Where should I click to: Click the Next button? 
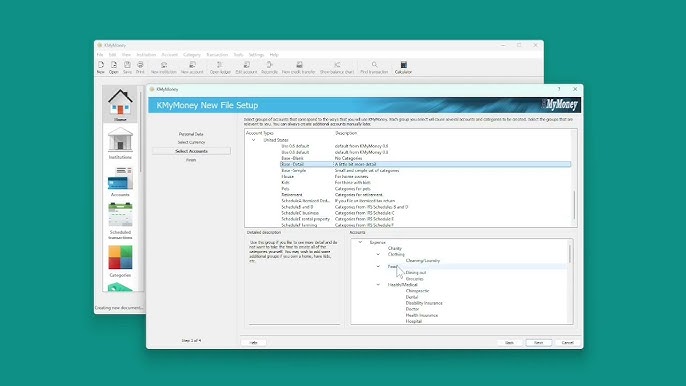point(539,343)
